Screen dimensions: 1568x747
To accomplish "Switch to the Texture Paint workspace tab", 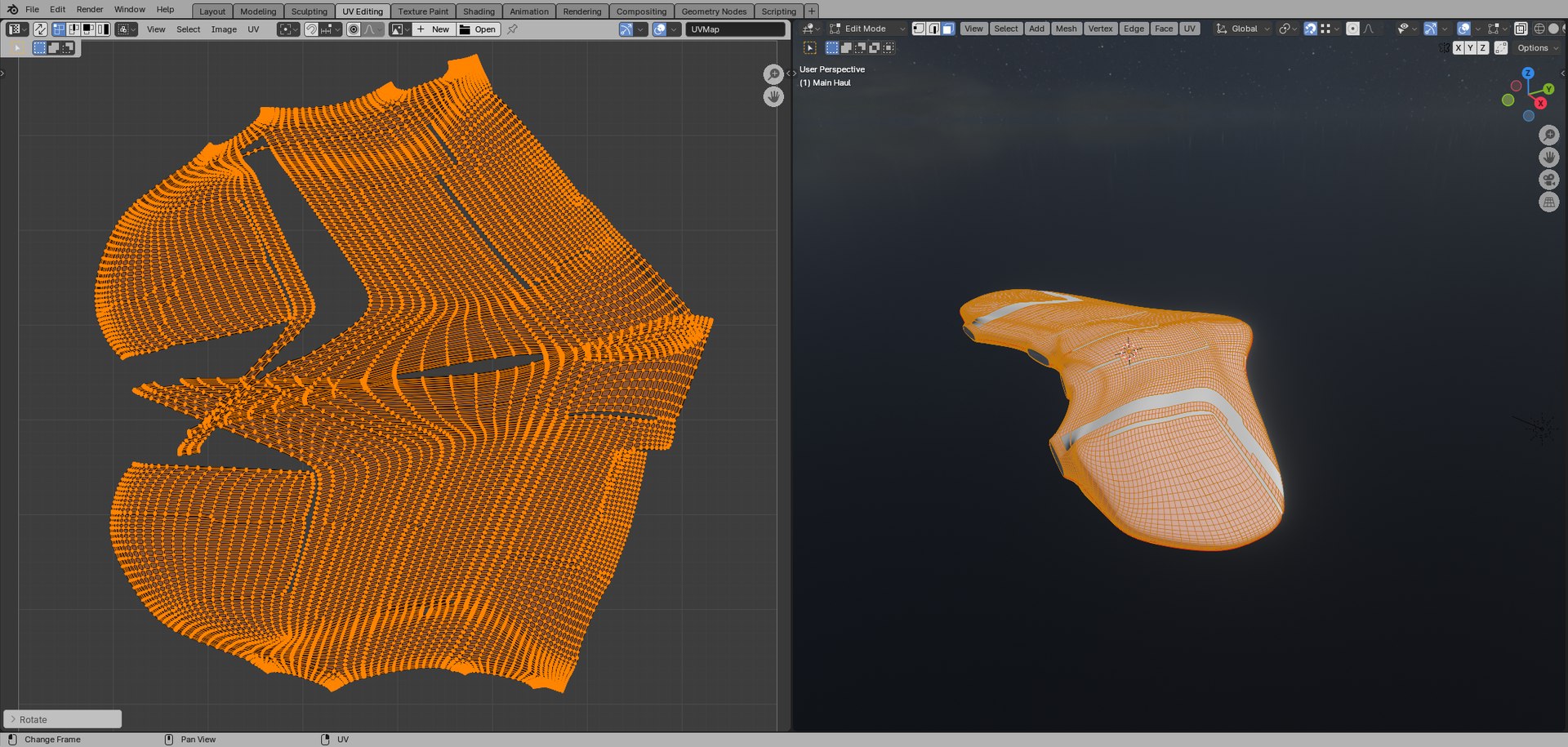I will (423, 11).
